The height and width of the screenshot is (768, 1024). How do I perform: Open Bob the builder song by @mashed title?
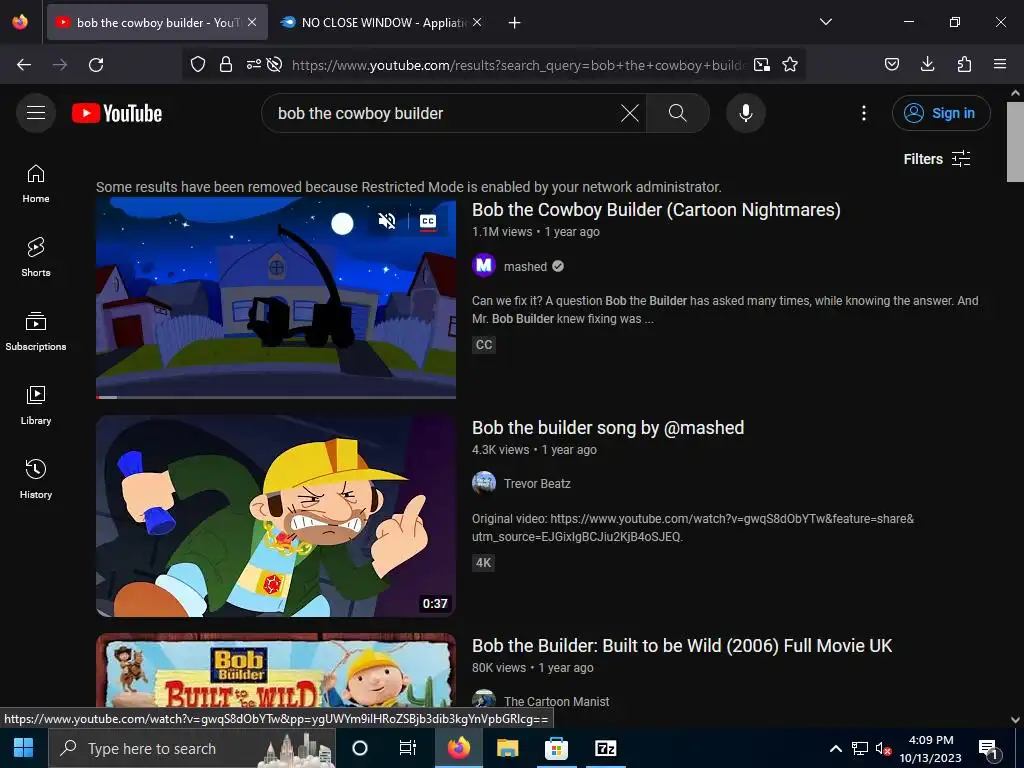coord(608,428)
